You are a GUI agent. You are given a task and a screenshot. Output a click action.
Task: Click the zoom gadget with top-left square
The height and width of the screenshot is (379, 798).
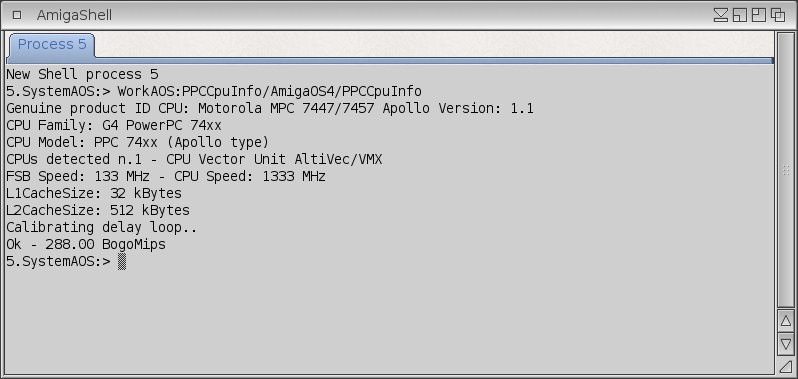759,15
